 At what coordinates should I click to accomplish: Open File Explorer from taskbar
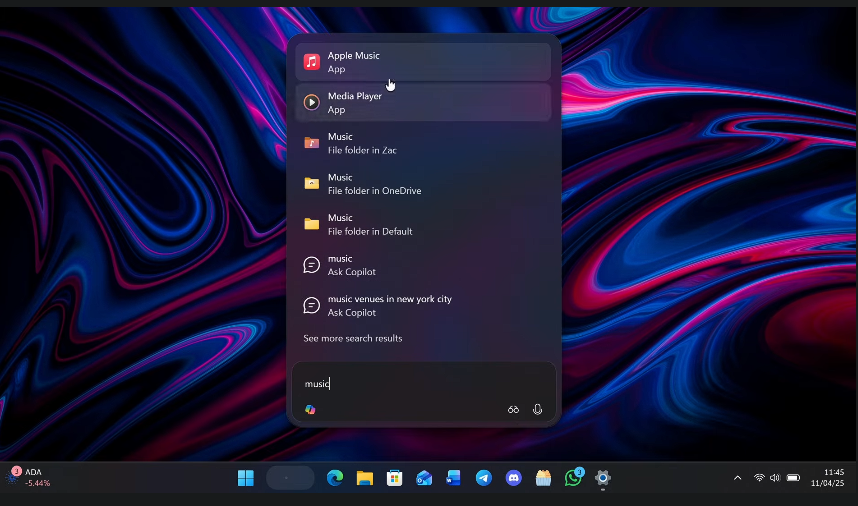(x=364, y=478)
